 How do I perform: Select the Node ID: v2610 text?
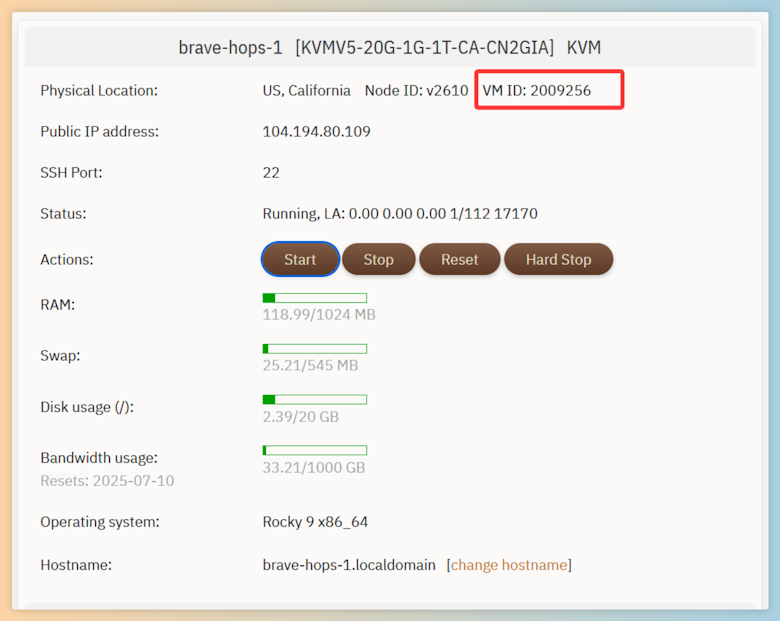pyautogui.click(x=416, y=91)
